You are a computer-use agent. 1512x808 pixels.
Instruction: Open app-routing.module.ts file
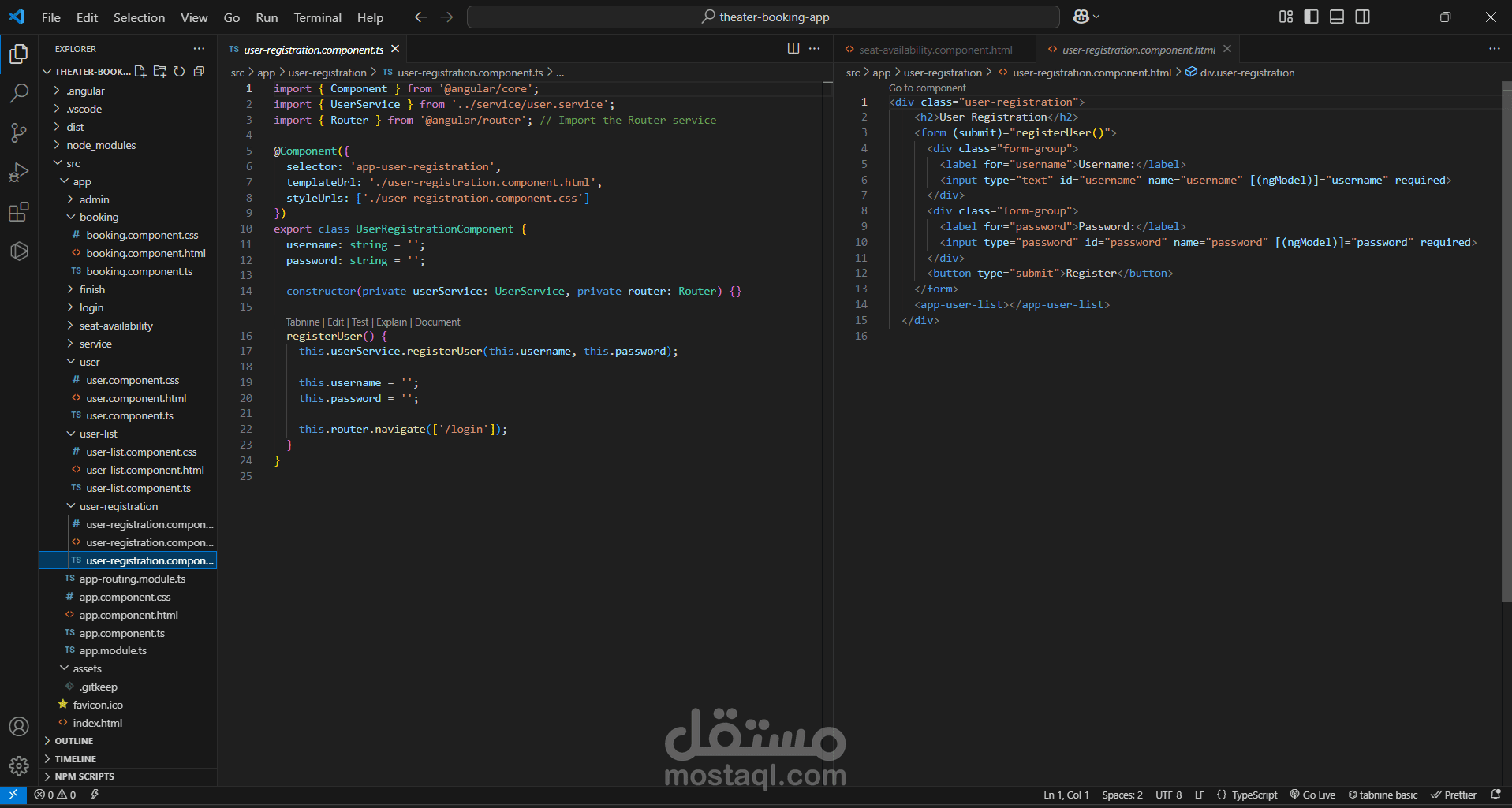(128, 579)
